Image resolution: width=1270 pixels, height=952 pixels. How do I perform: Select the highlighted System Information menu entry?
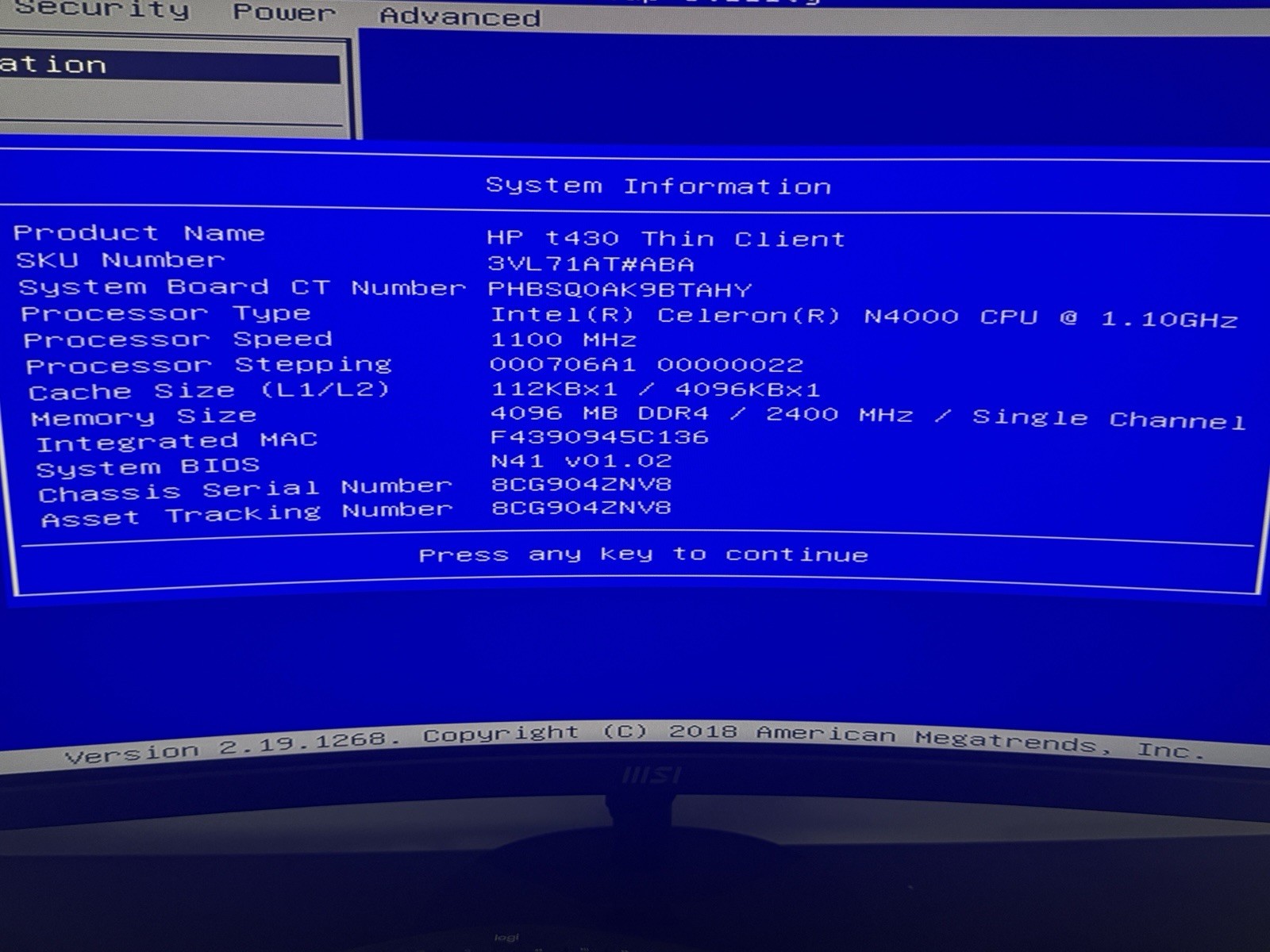(x=170, y=66)
